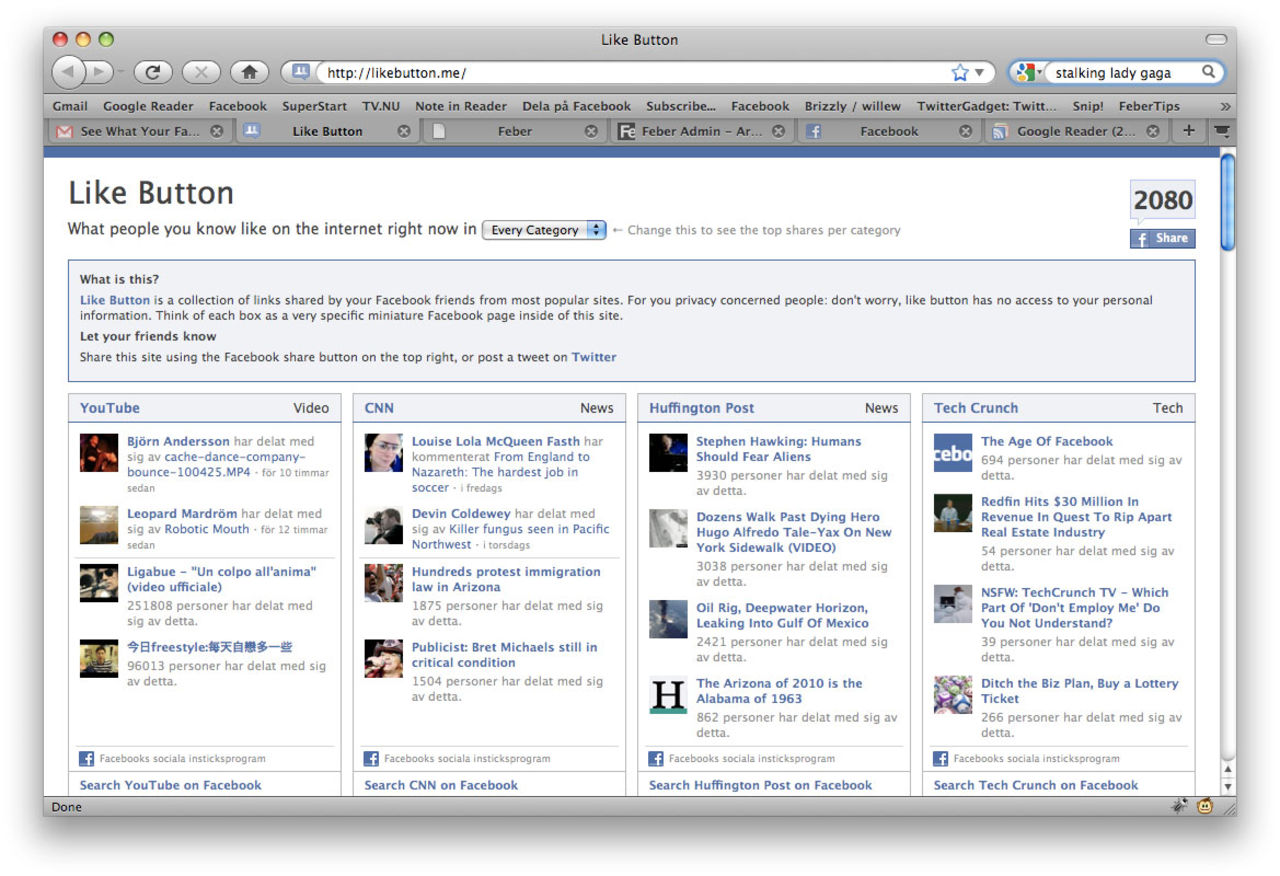
Task: Reload the current page
Action: point(152,72)
